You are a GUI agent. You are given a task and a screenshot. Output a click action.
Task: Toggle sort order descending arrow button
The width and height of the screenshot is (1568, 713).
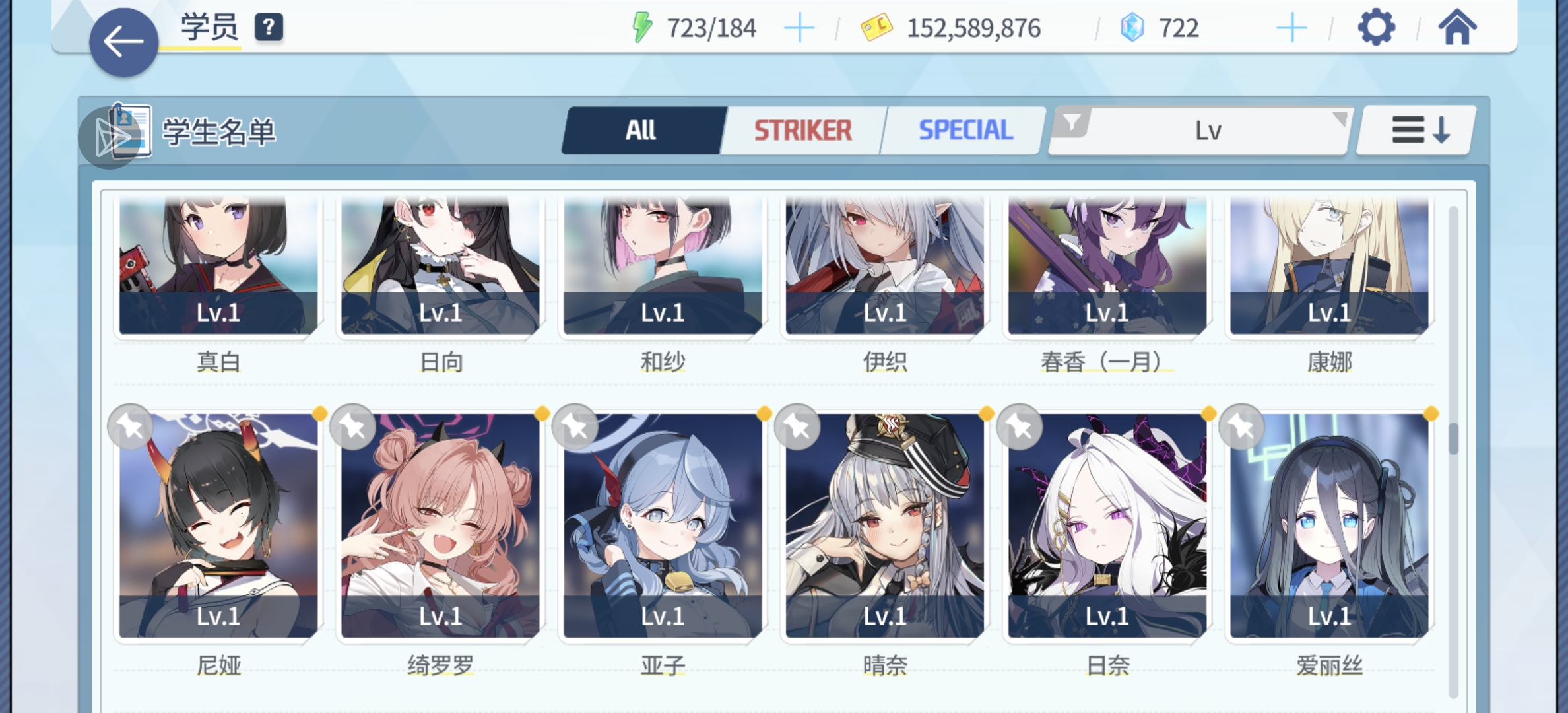click(1416, 130)
